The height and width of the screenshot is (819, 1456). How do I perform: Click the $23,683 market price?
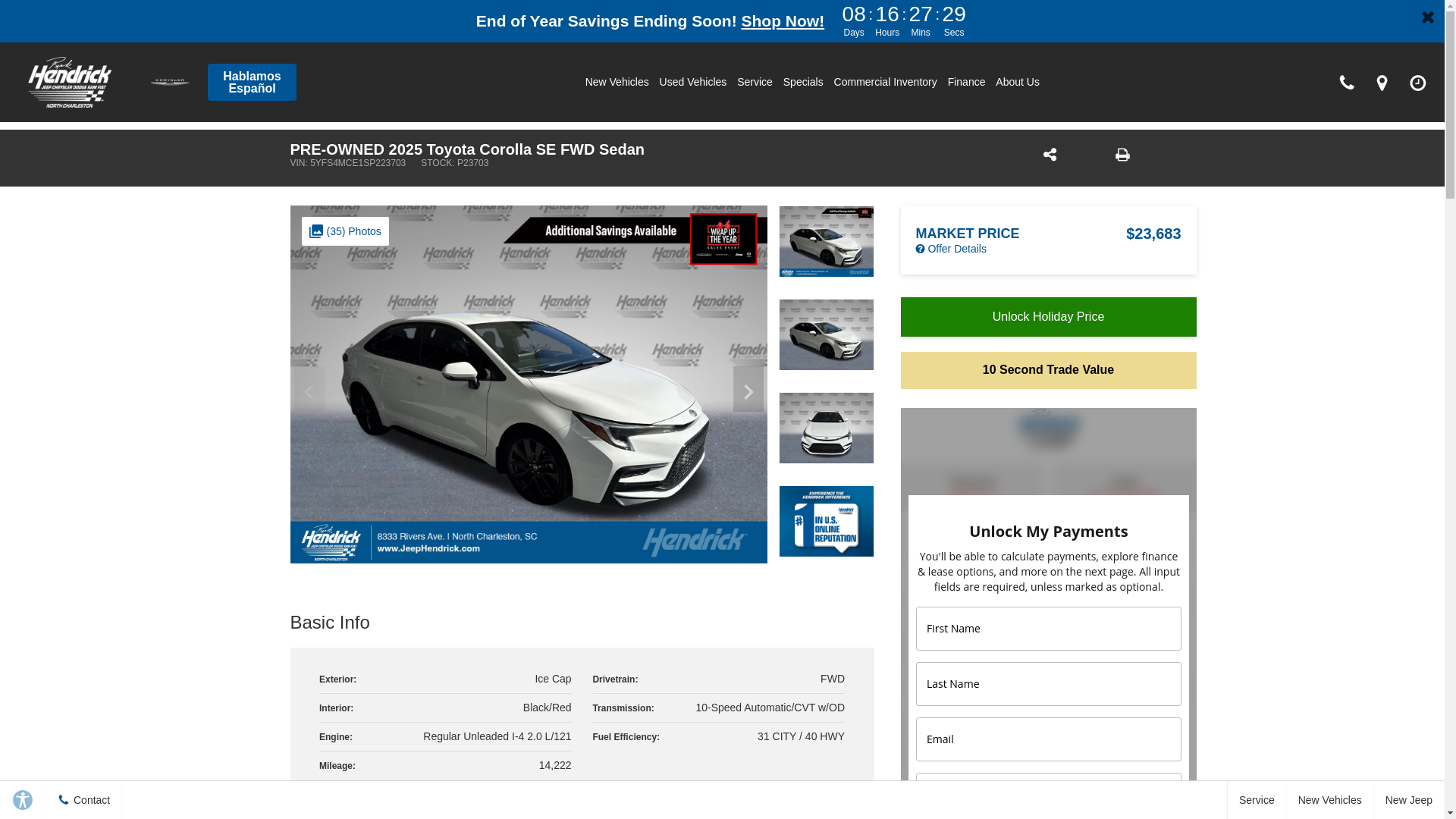point(1153,234)
